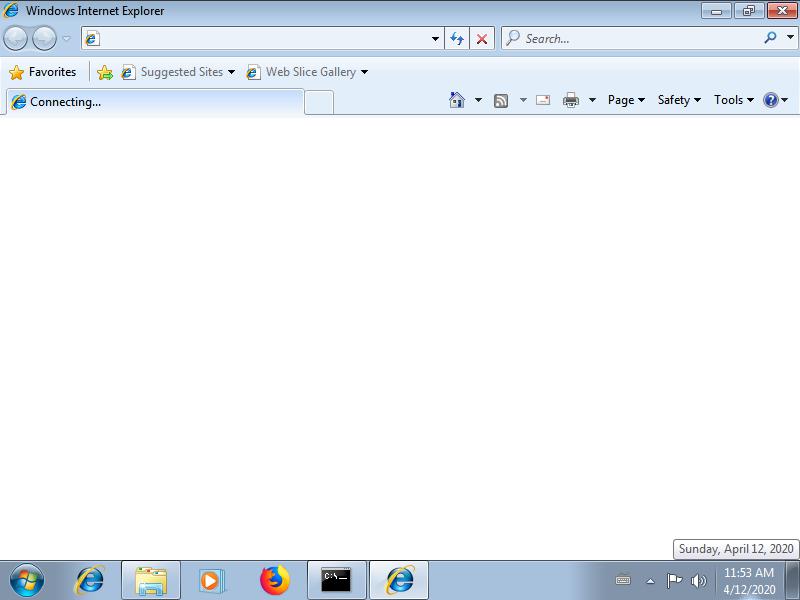
Task: Expand the address bar history dropdown
Action: point(435,39)
